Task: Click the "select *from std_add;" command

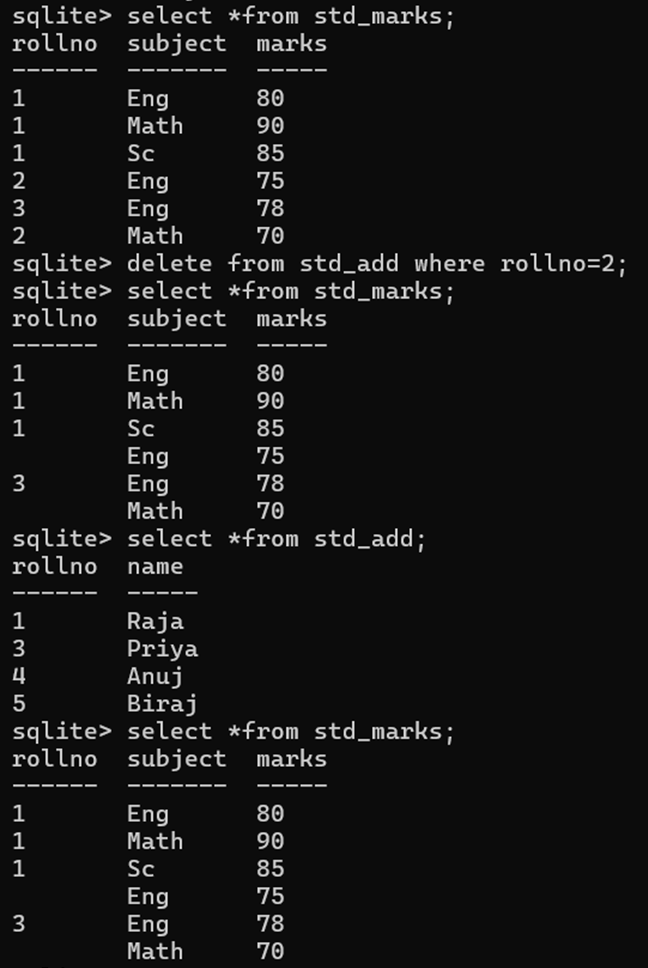Action: click(276, 539)
